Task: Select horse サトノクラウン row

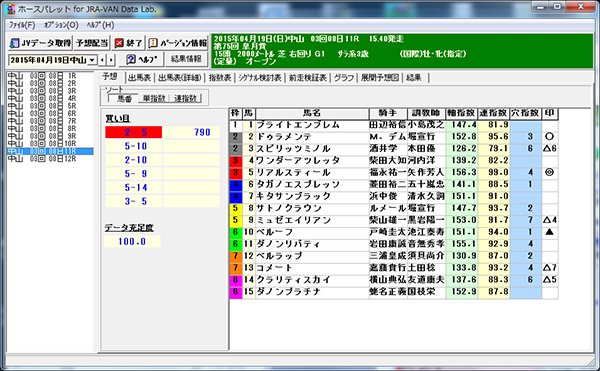Action: pos(393,208)
